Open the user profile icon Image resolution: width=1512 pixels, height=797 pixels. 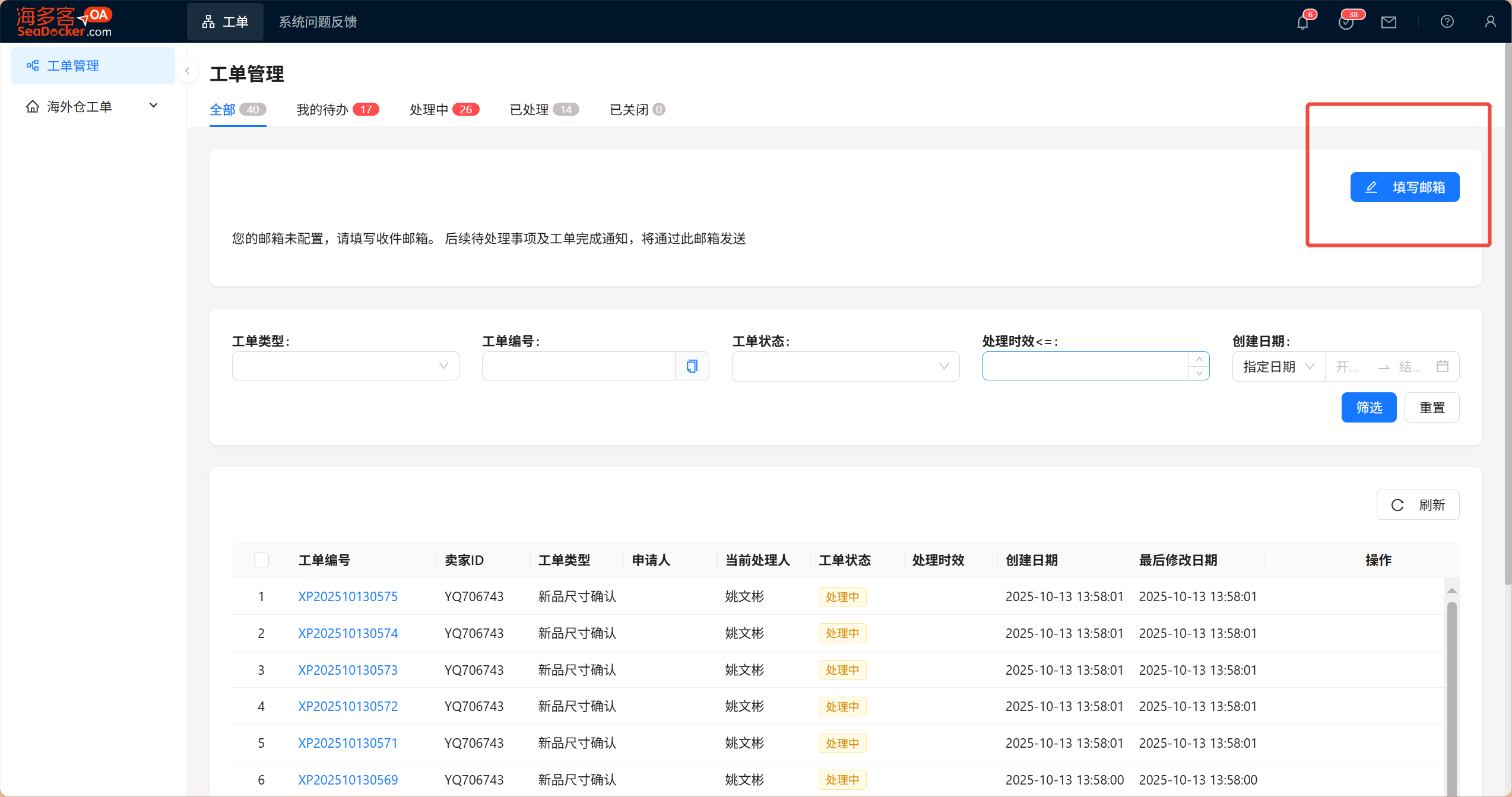pyautogui.click(x=1490, y=22)
